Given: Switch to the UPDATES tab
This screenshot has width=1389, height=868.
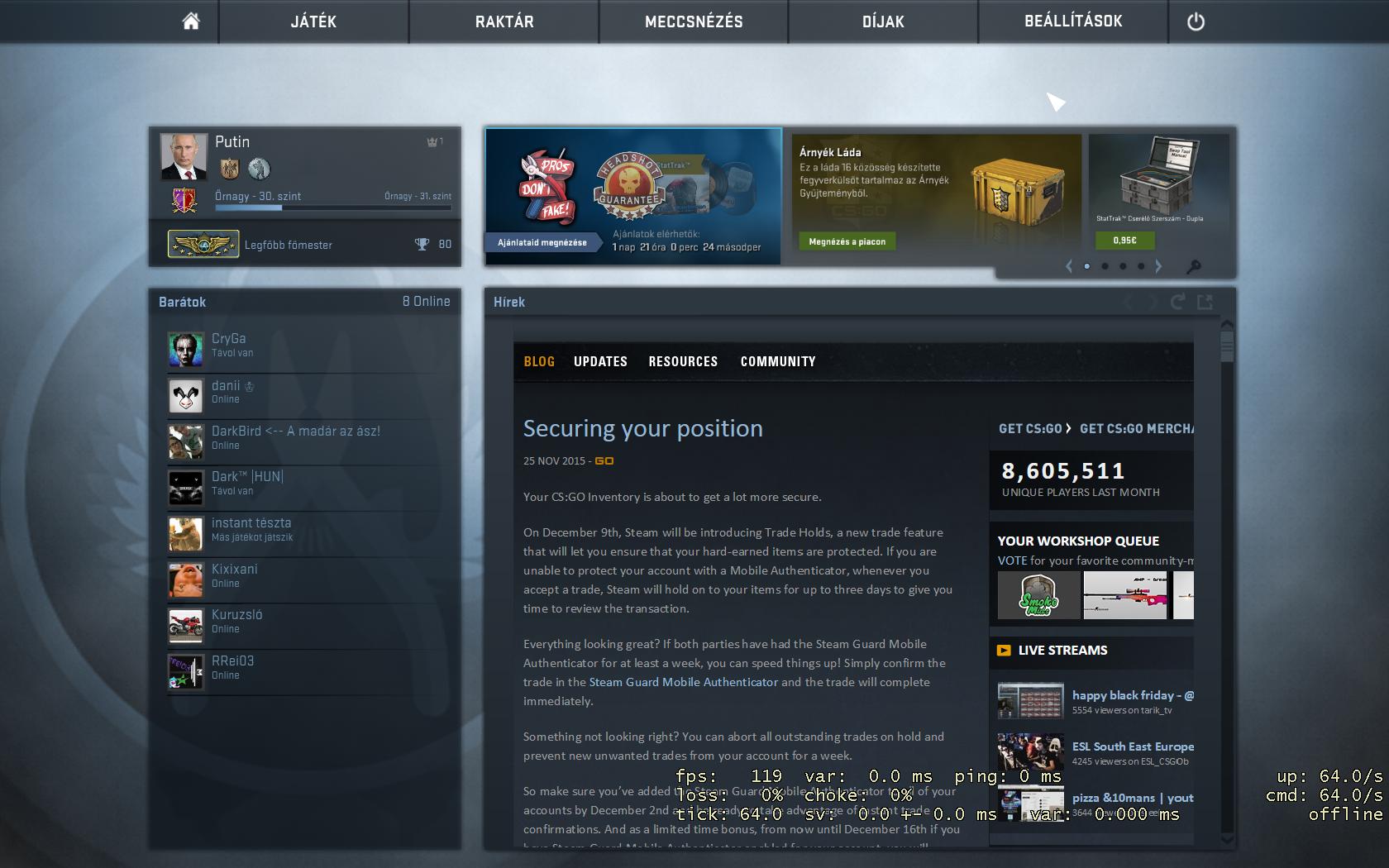Looking at the screenshot, I should click(x=600, y=361).
